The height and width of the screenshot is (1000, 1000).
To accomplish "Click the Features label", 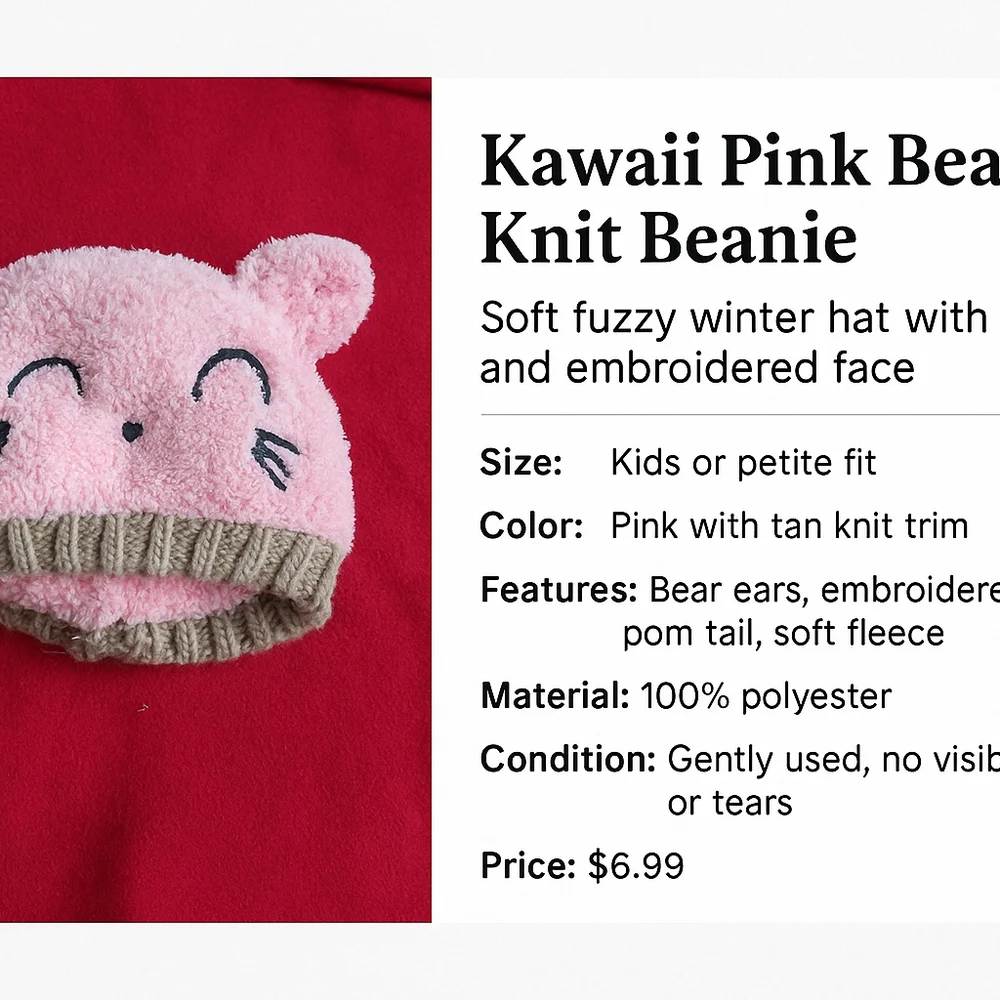I will [x=559, y=590].
